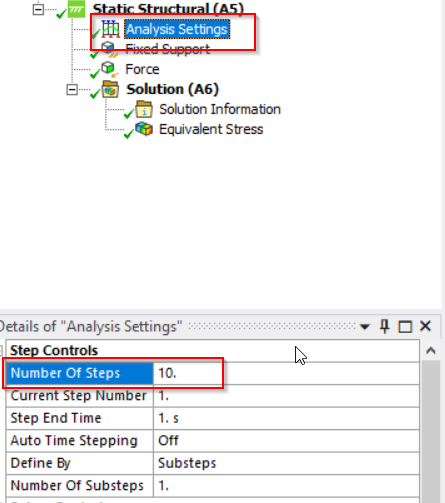
Task: Click the Static Structural green icon
Action: tap(76, 9)
